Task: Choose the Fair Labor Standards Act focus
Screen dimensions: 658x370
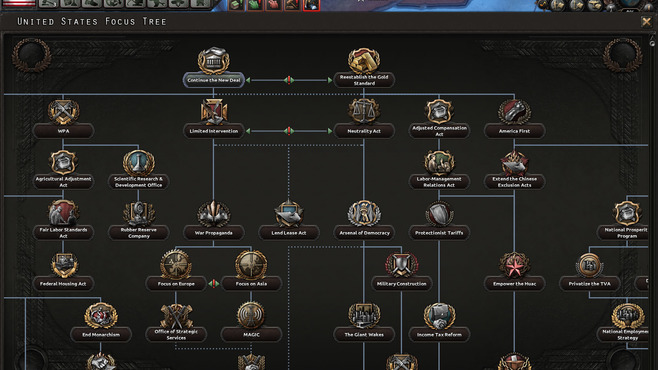Action: [x=63, y=220]
